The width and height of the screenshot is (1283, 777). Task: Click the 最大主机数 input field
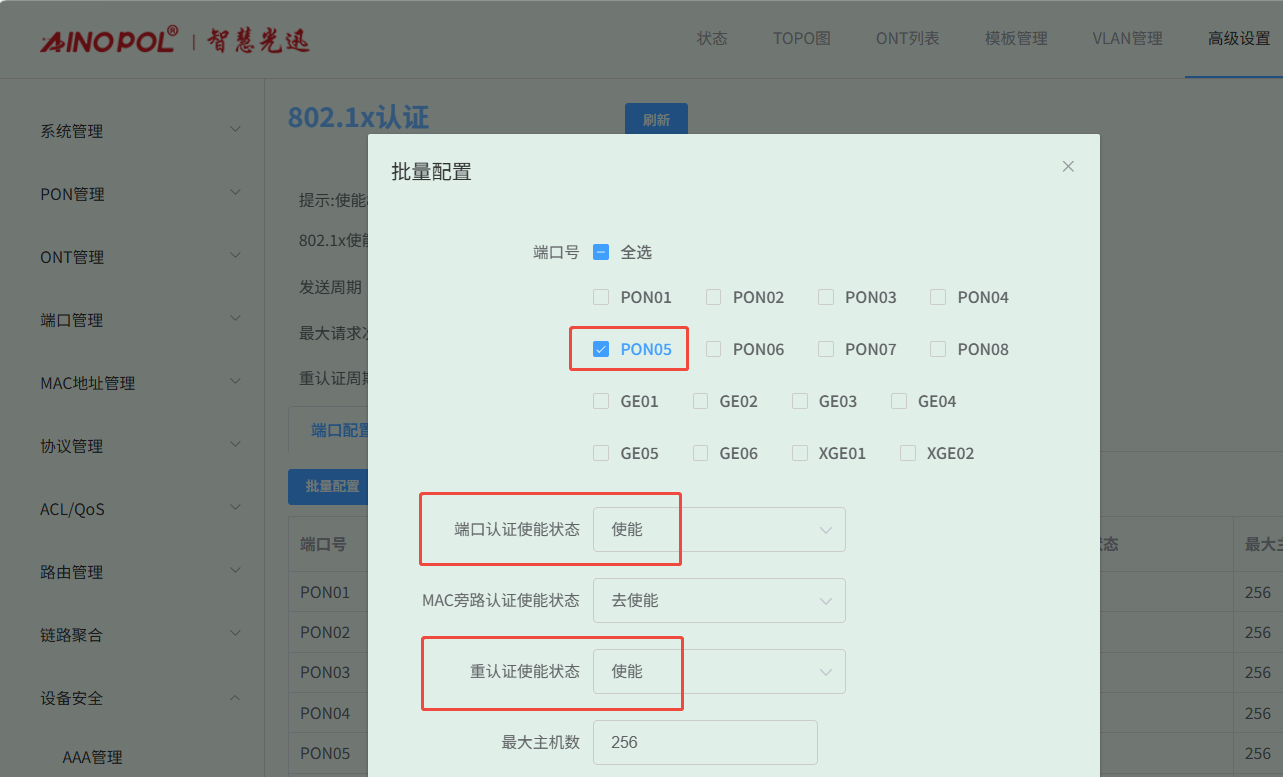705,742
